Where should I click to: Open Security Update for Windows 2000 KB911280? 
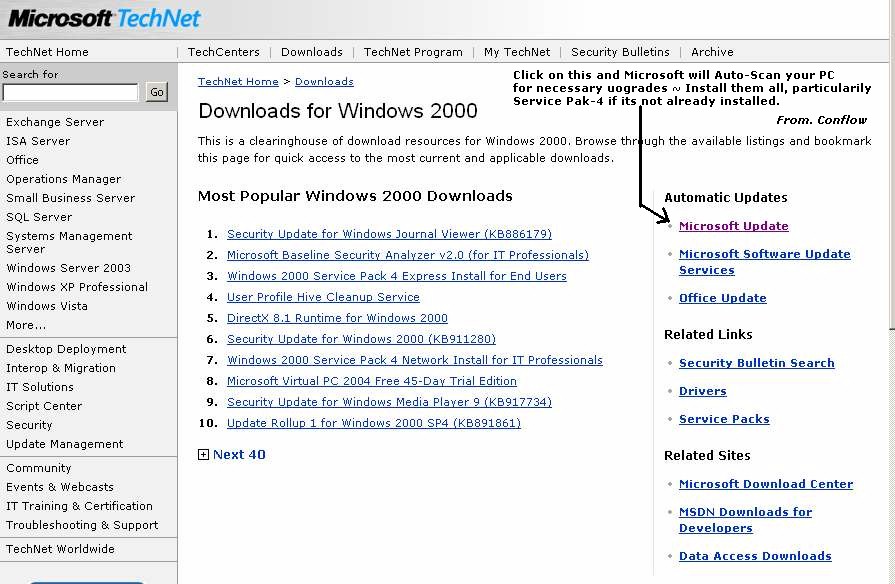click(361, 339)
